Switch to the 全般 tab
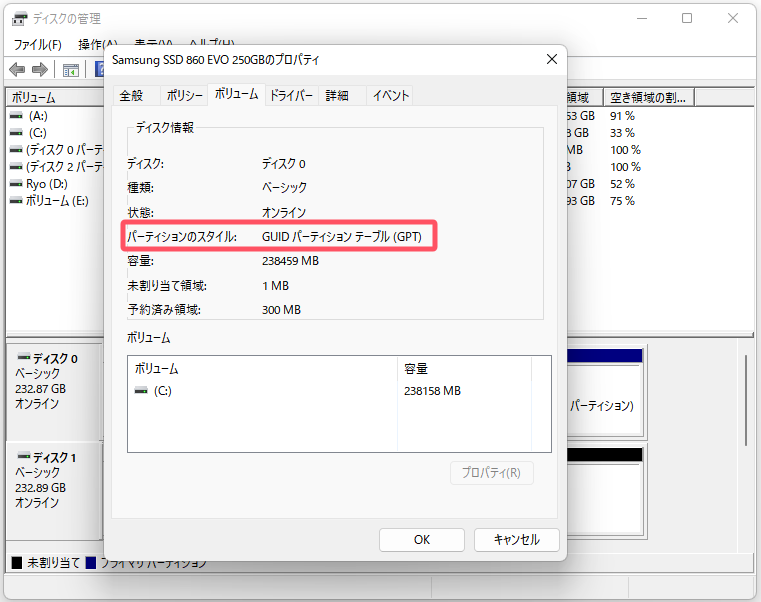 [131, 96]
